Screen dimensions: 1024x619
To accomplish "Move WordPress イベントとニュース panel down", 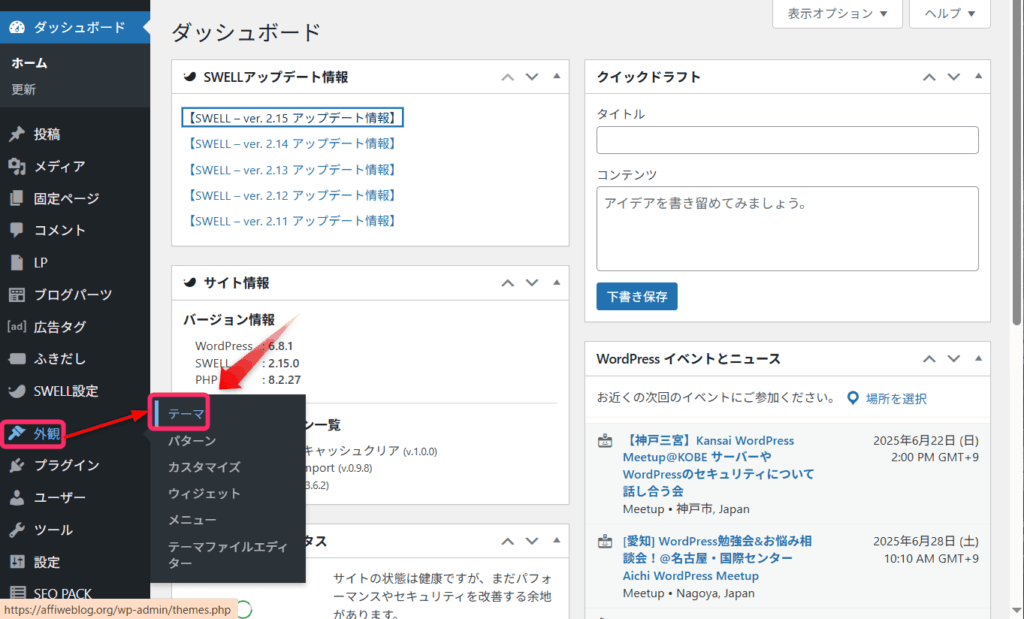I will 954,358.
